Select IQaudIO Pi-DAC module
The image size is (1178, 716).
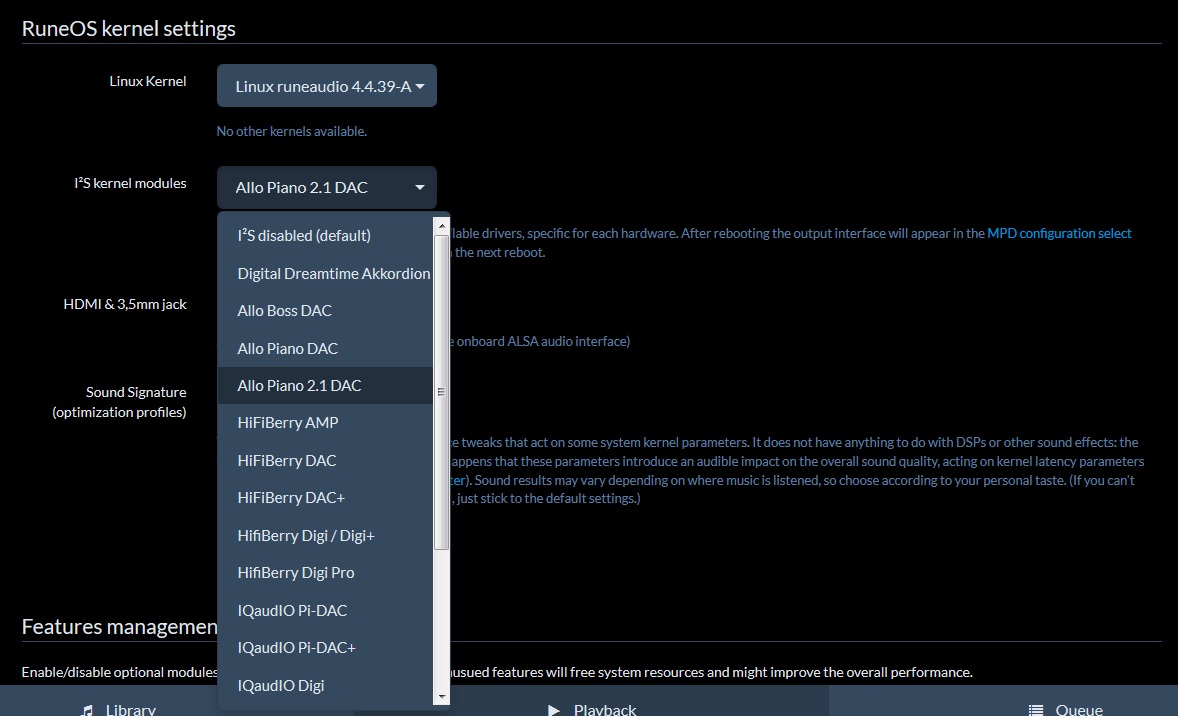pyautogui.click(x=292, y=611)
